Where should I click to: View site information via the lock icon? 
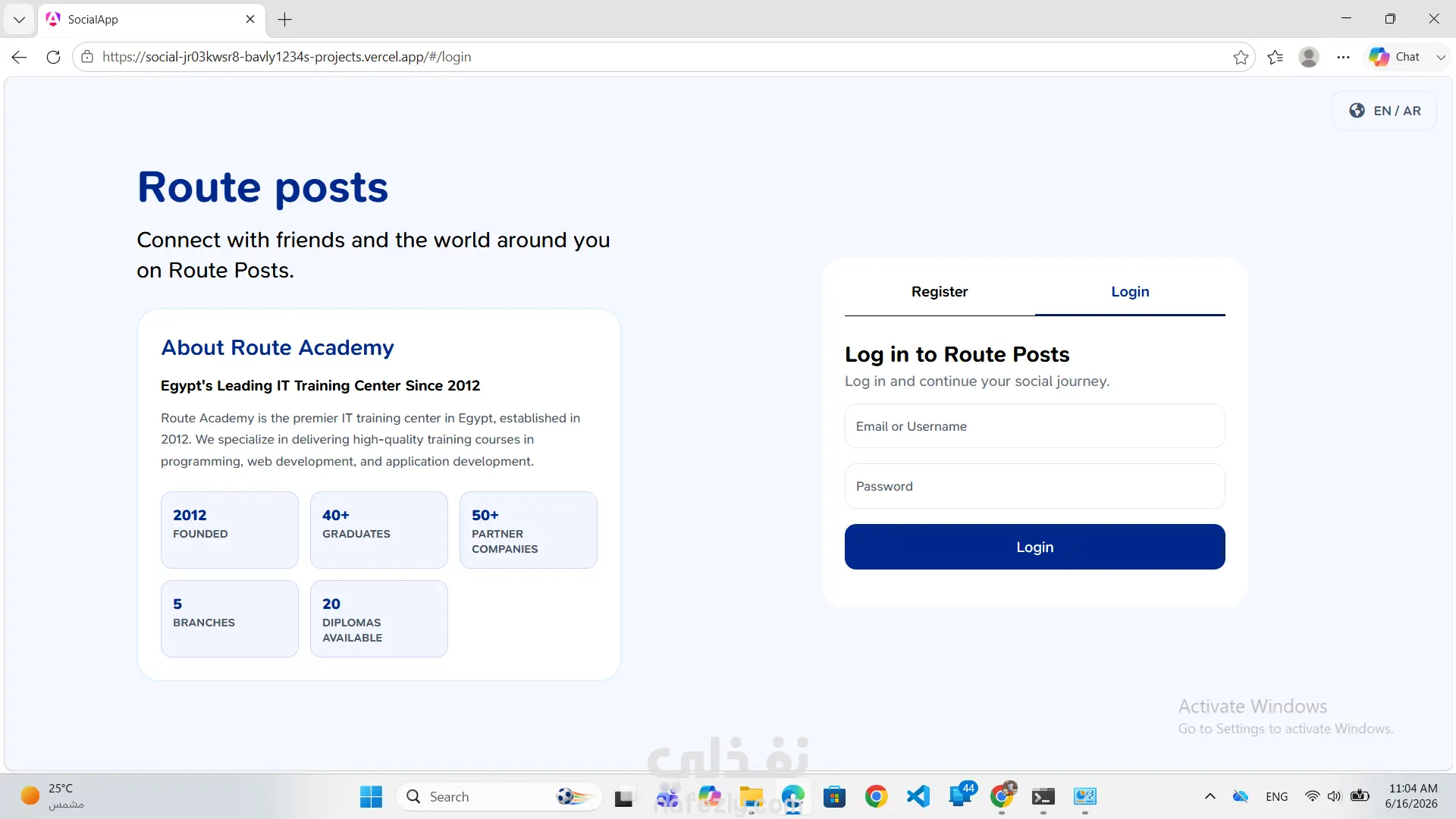coord(87,57)
